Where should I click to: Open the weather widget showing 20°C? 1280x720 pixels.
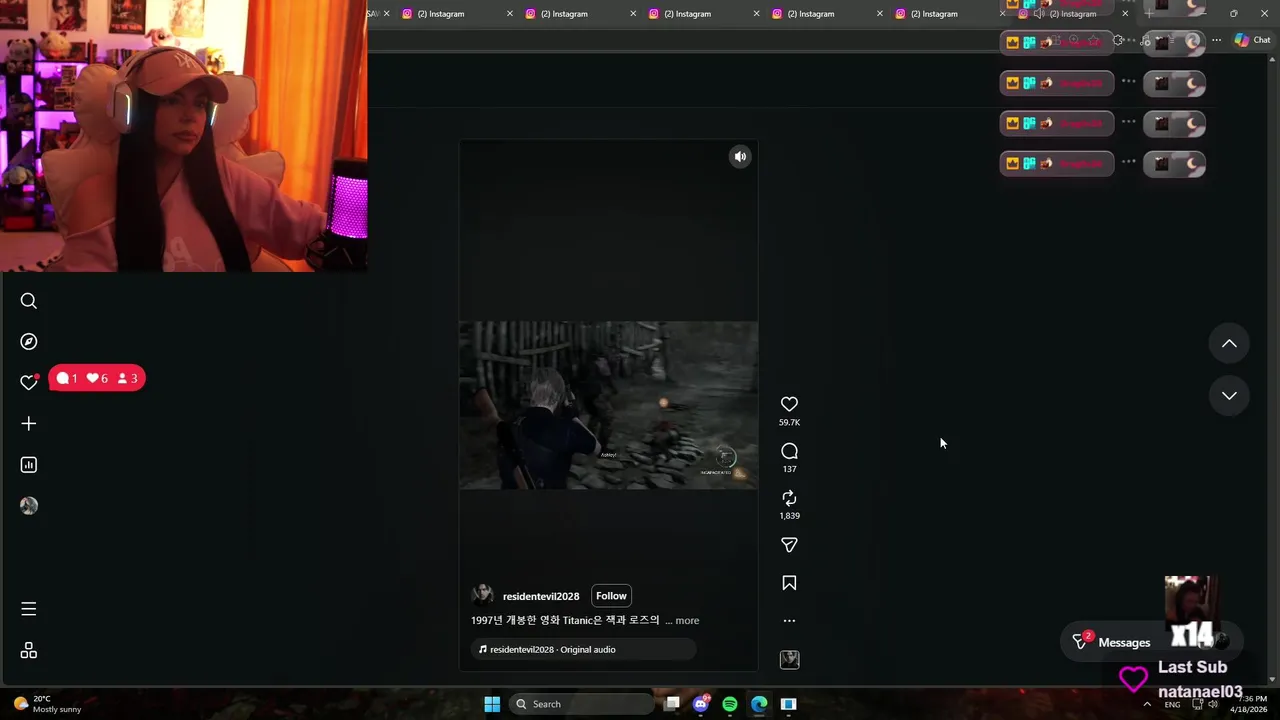coord(48,704)
